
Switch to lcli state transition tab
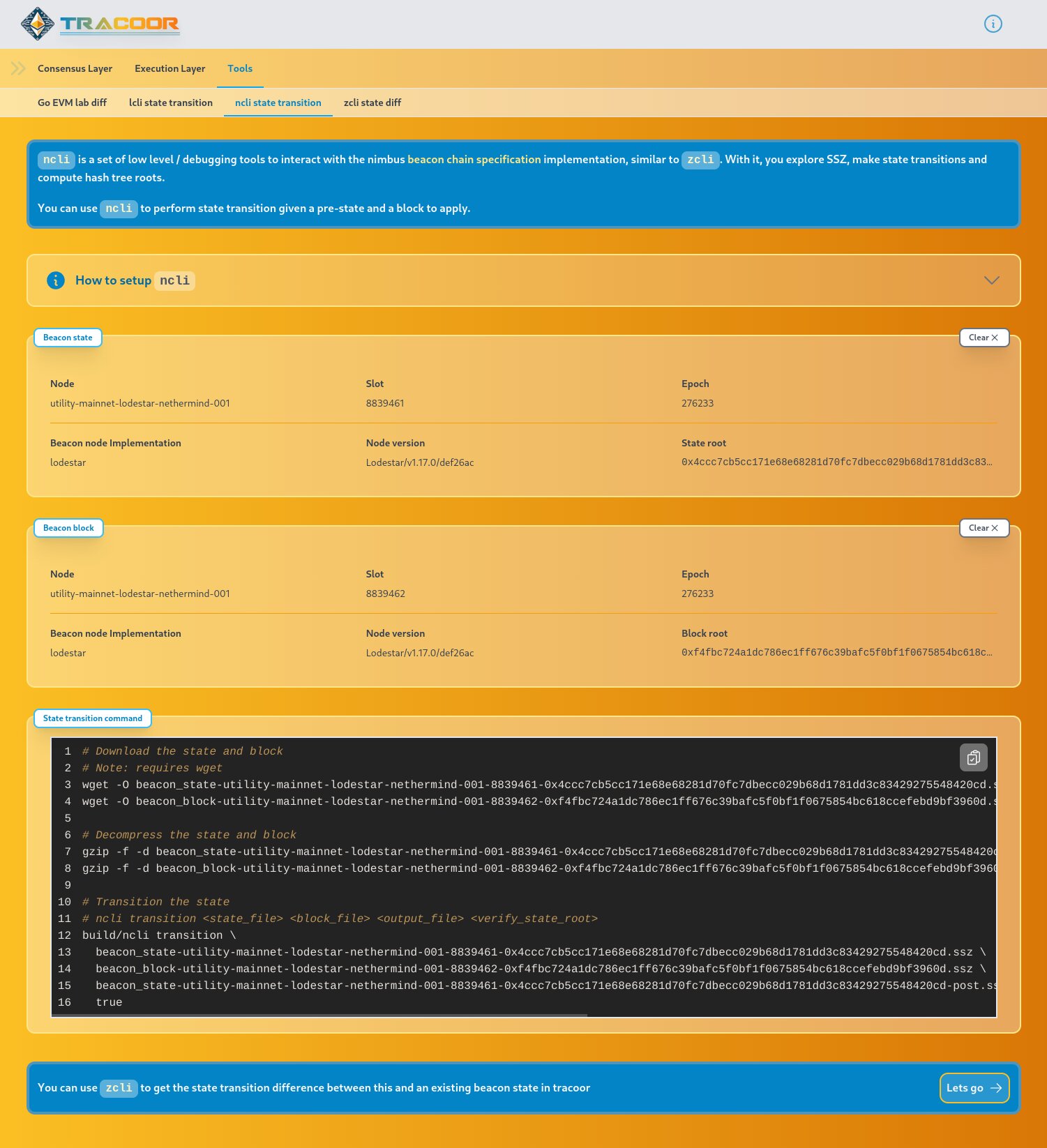(x=171, y=103)
